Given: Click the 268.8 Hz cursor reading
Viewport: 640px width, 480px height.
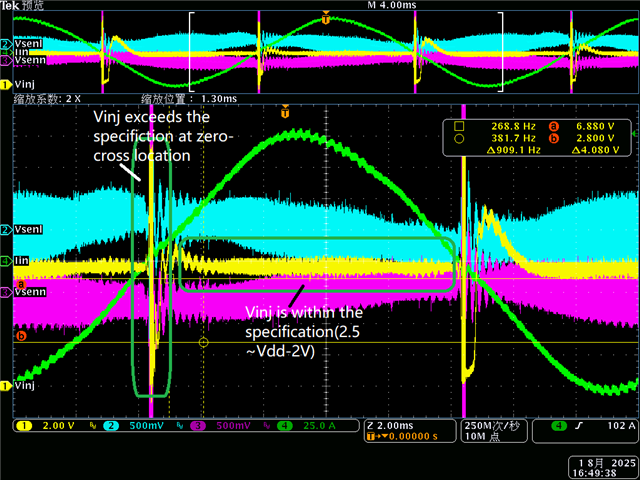Looking at the screenshot, I should coord(513,126).
